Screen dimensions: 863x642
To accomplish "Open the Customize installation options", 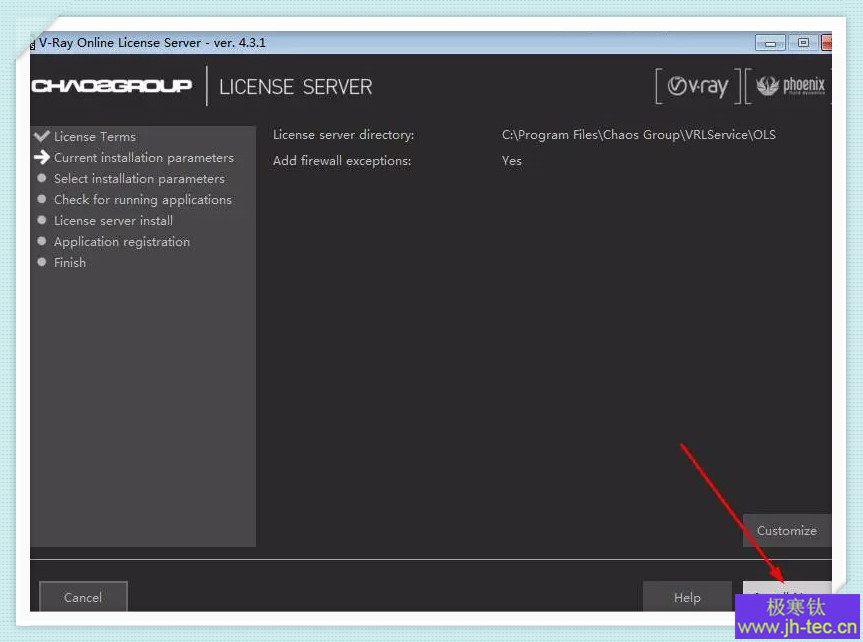I will (786, 531).
